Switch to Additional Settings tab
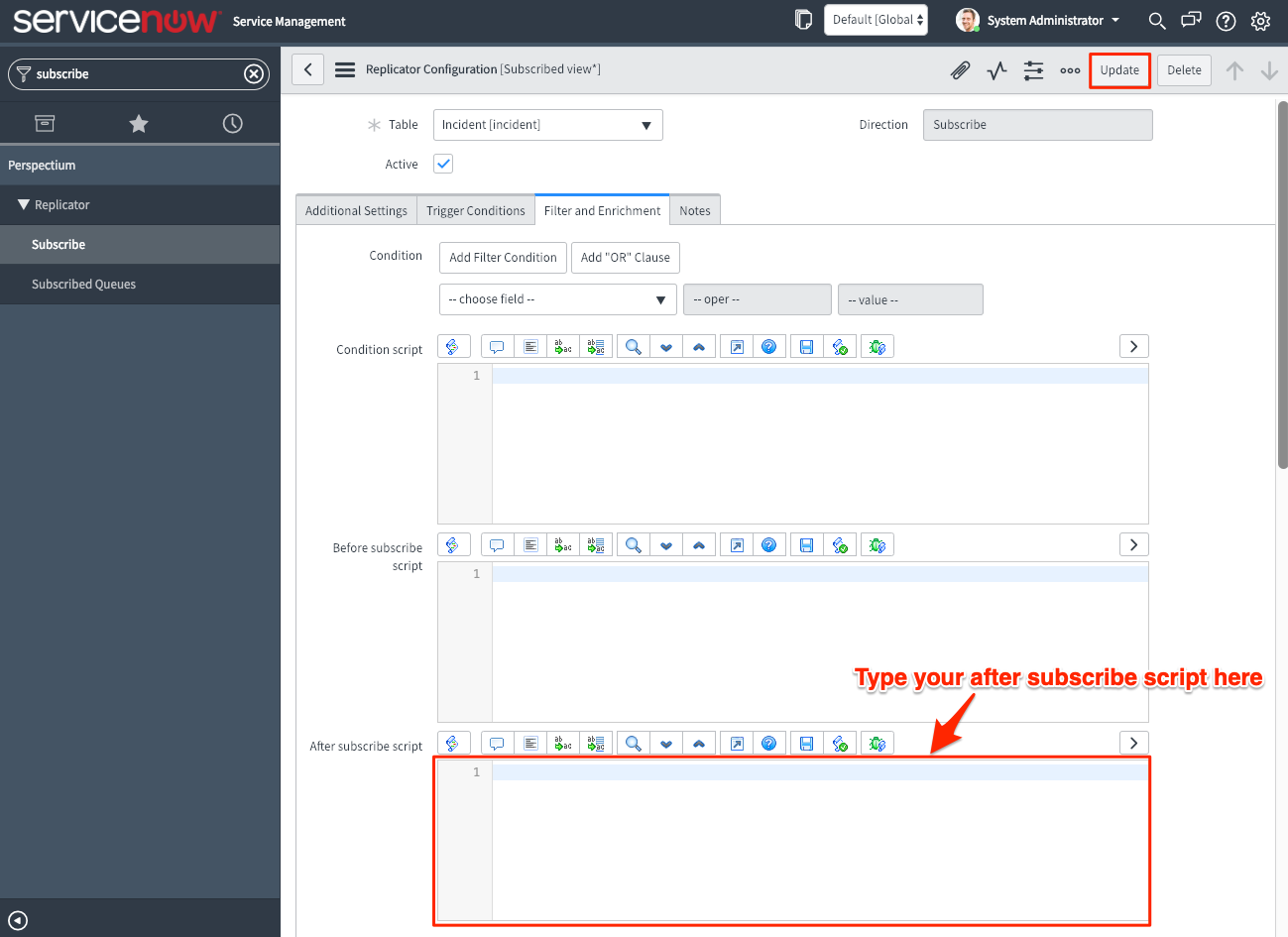 click(356, 210)
